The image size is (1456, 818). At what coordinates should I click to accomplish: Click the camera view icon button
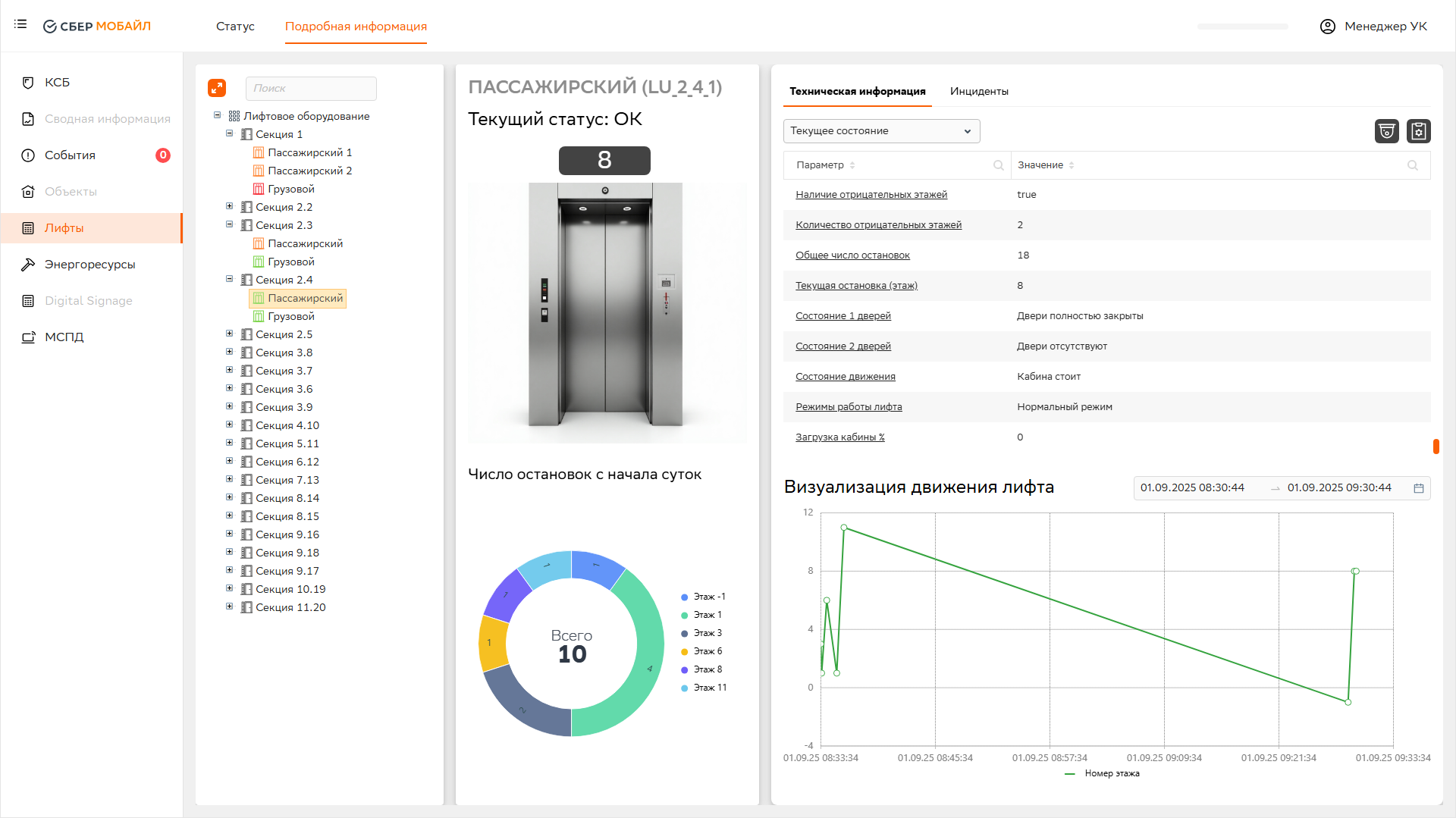click(x=1386, y=131)
